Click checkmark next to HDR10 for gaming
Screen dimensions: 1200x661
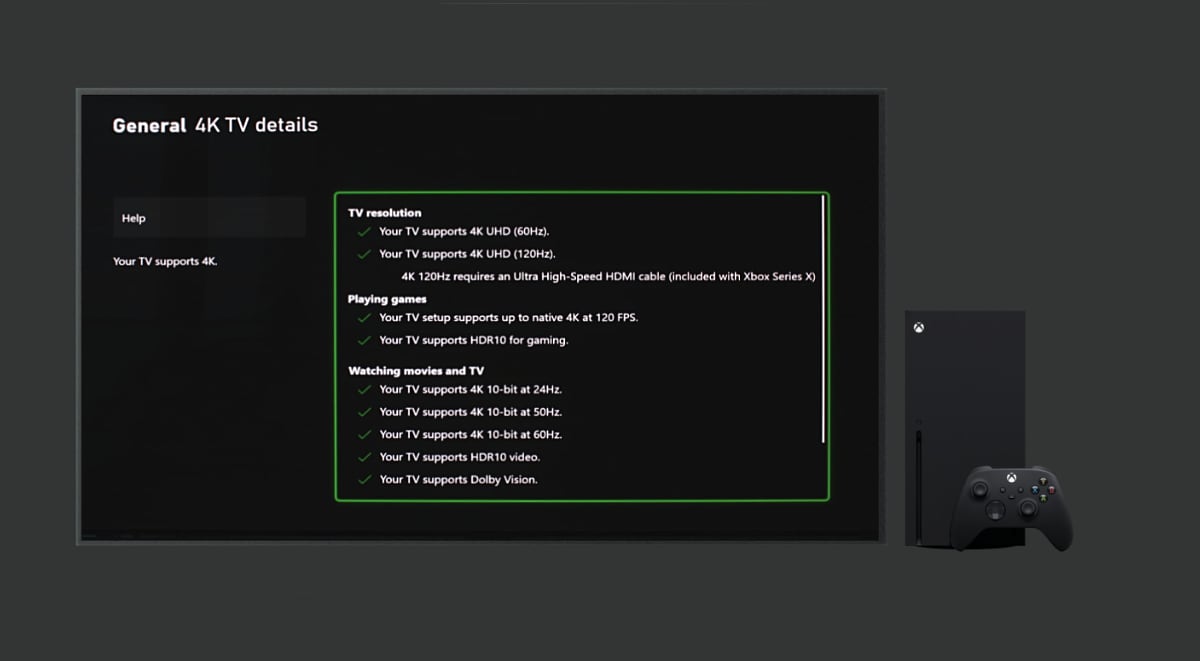tap(363, 341)
